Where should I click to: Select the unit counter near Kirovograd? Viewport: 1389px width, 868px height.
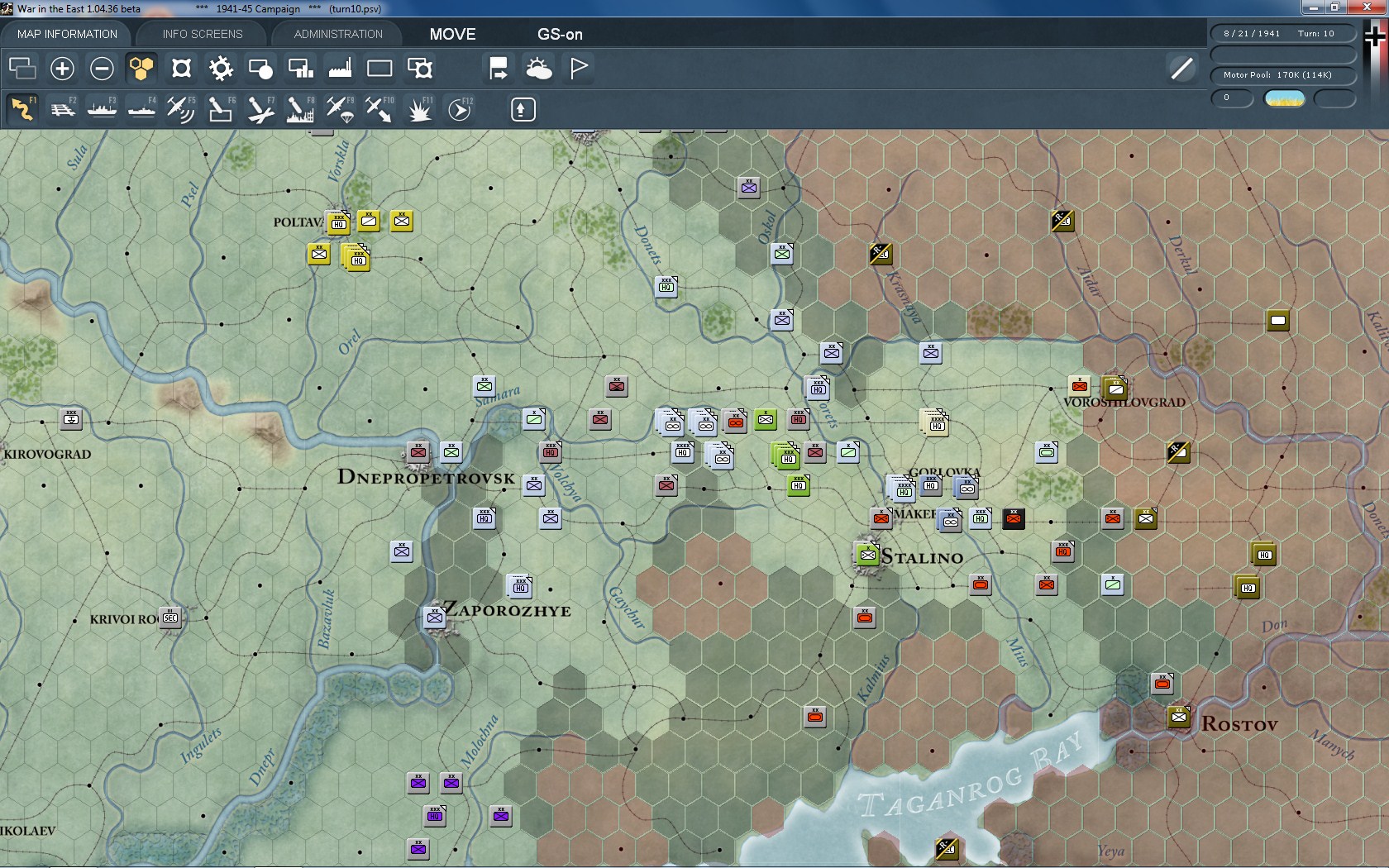(x=71, y=419)
